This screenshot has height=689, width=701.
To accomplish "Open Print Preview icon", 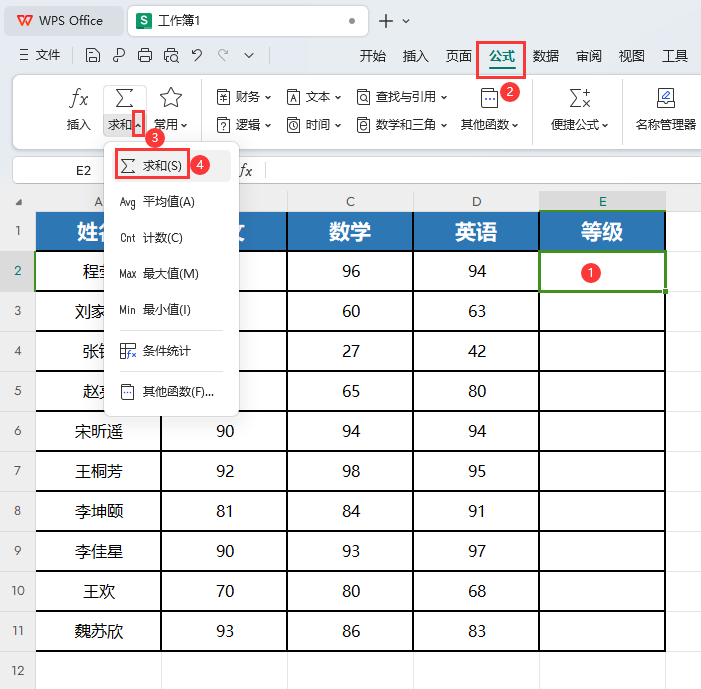I will pos(171,55).
